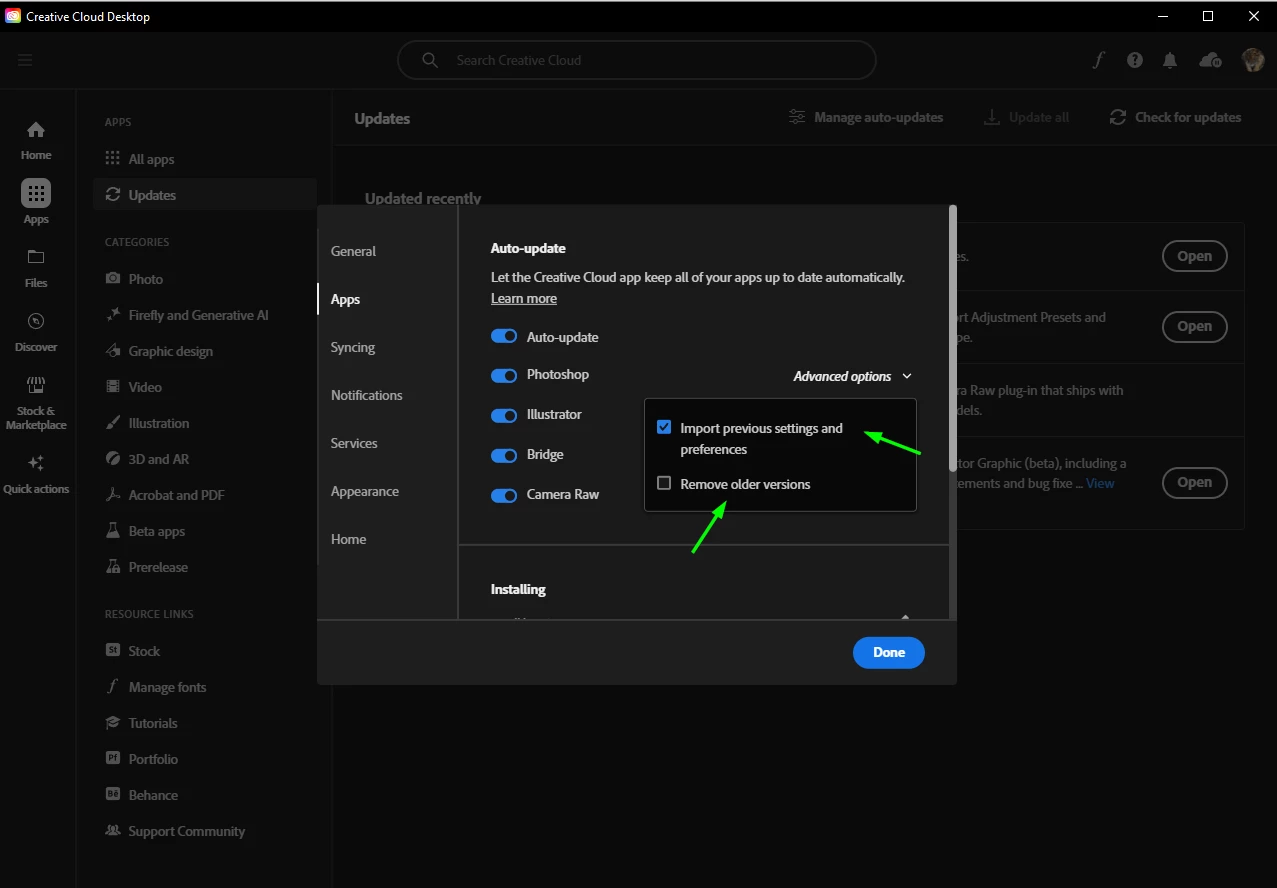Click Check for updates button
Image resolution: width=1277 pixels, height=888 pixels.
pos(1176,117)
